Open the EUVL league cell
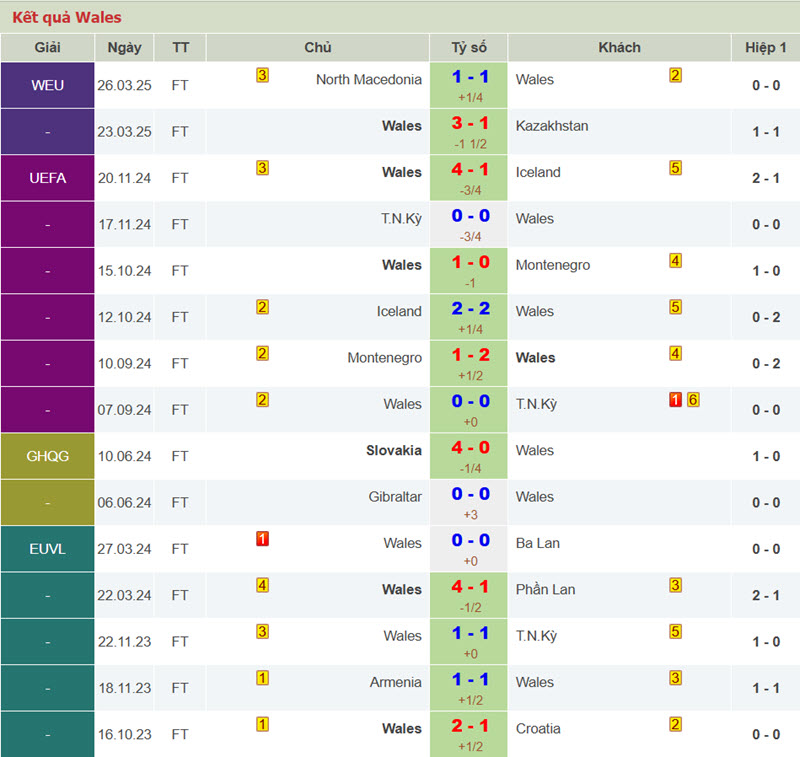This screenshot has width=800, height=757. (x=47, y=549)
